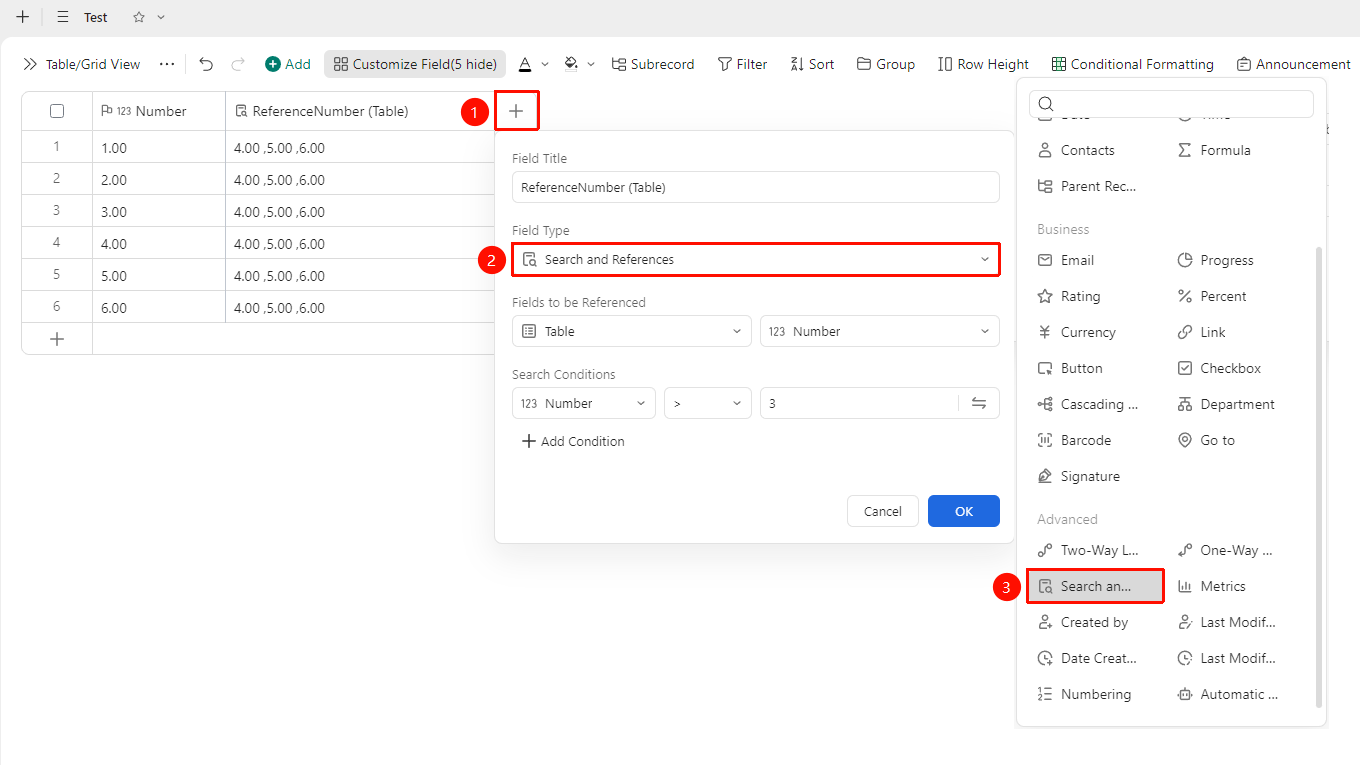This screenshot has height=765, width=1360.
Task: Select the Signature field type
Action: click(x=1078, y=476)
